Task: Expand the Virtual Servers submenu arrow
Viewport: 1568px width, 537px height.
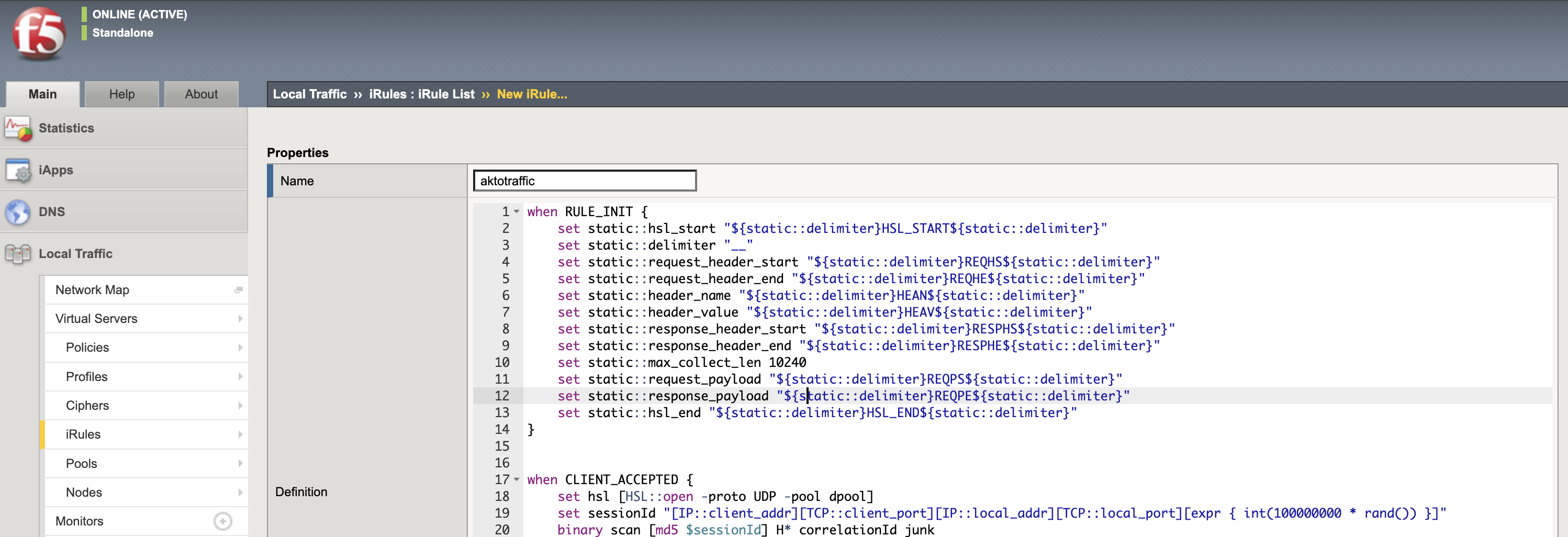Action: [x=240, y=319]
